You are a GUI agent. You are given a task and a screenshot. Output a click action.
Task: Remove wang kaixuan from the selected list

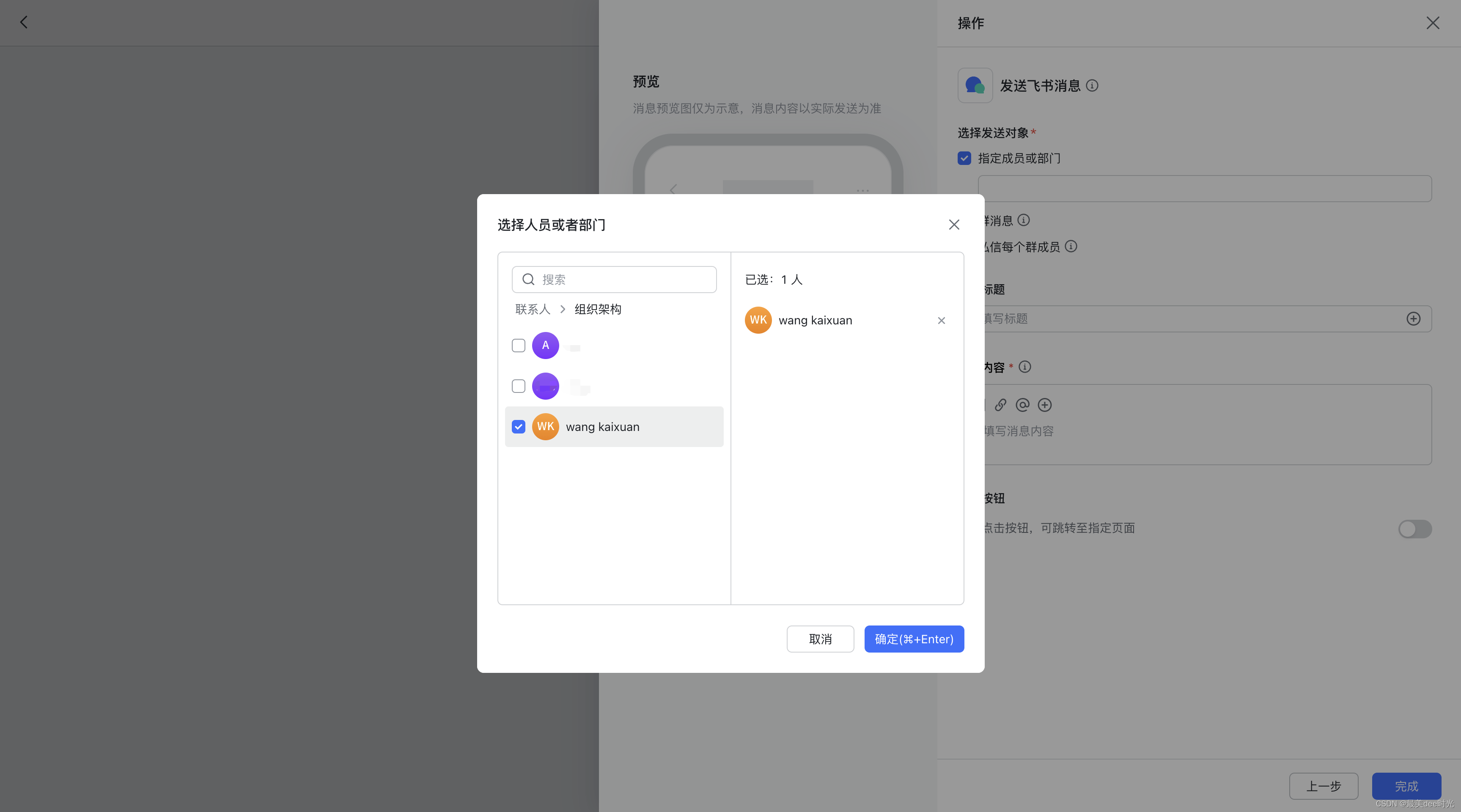point(941,321)
